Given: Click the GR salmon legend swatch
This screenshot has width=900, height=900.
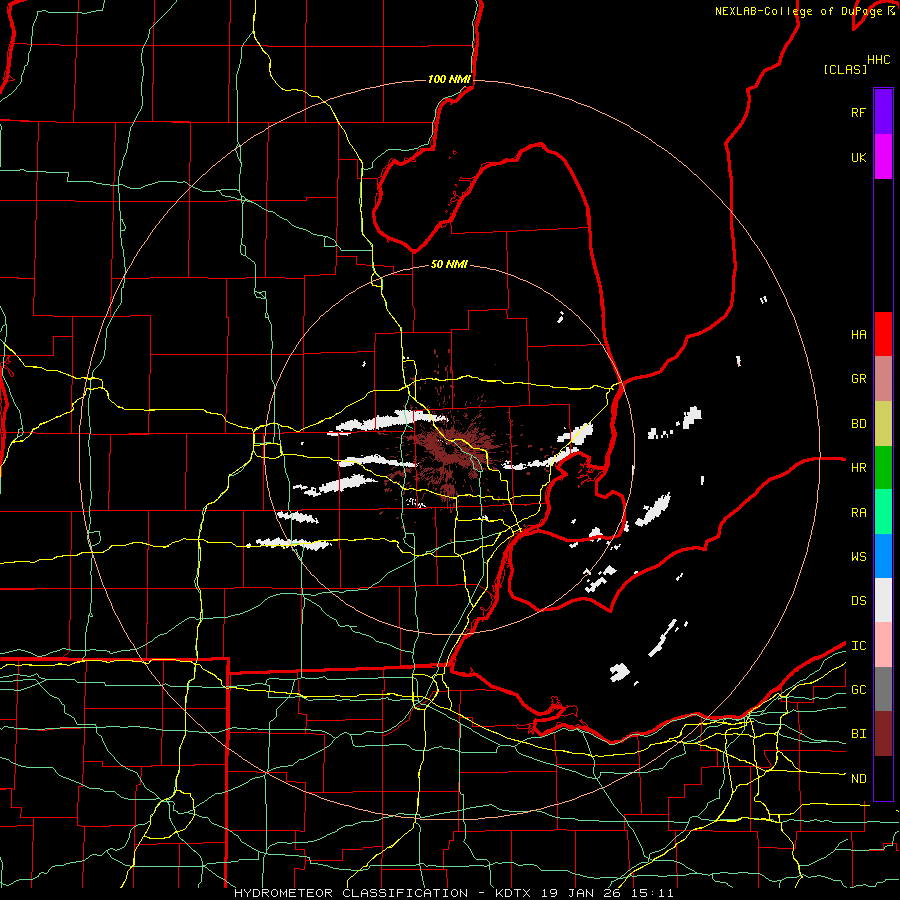Looking at the screenshot, I should click(883, 379).
